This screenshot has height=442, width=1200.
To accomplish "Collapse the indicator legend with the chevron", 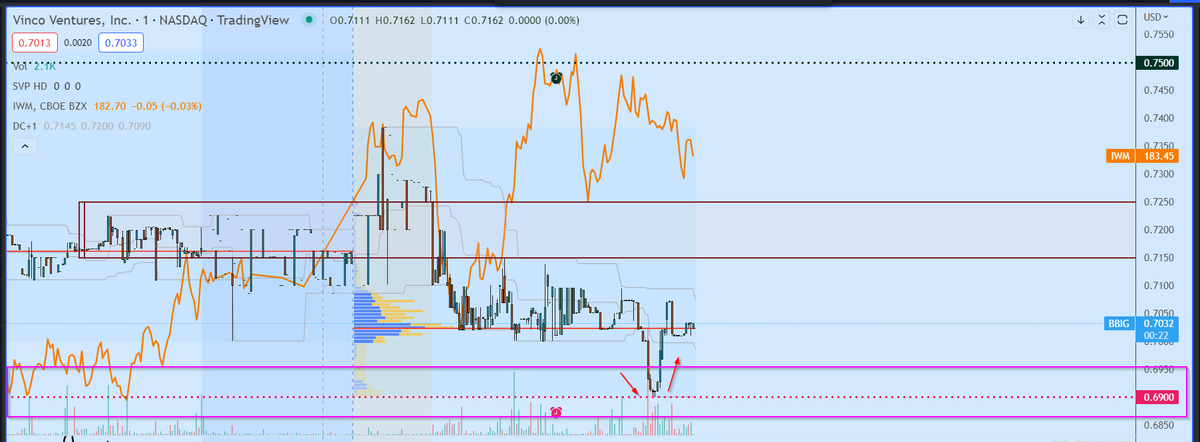I will point(24,147).
